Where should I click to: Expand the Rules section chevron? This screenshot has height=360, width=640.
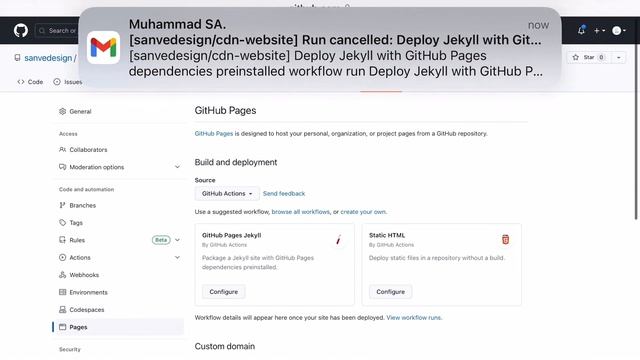(177, 240)
